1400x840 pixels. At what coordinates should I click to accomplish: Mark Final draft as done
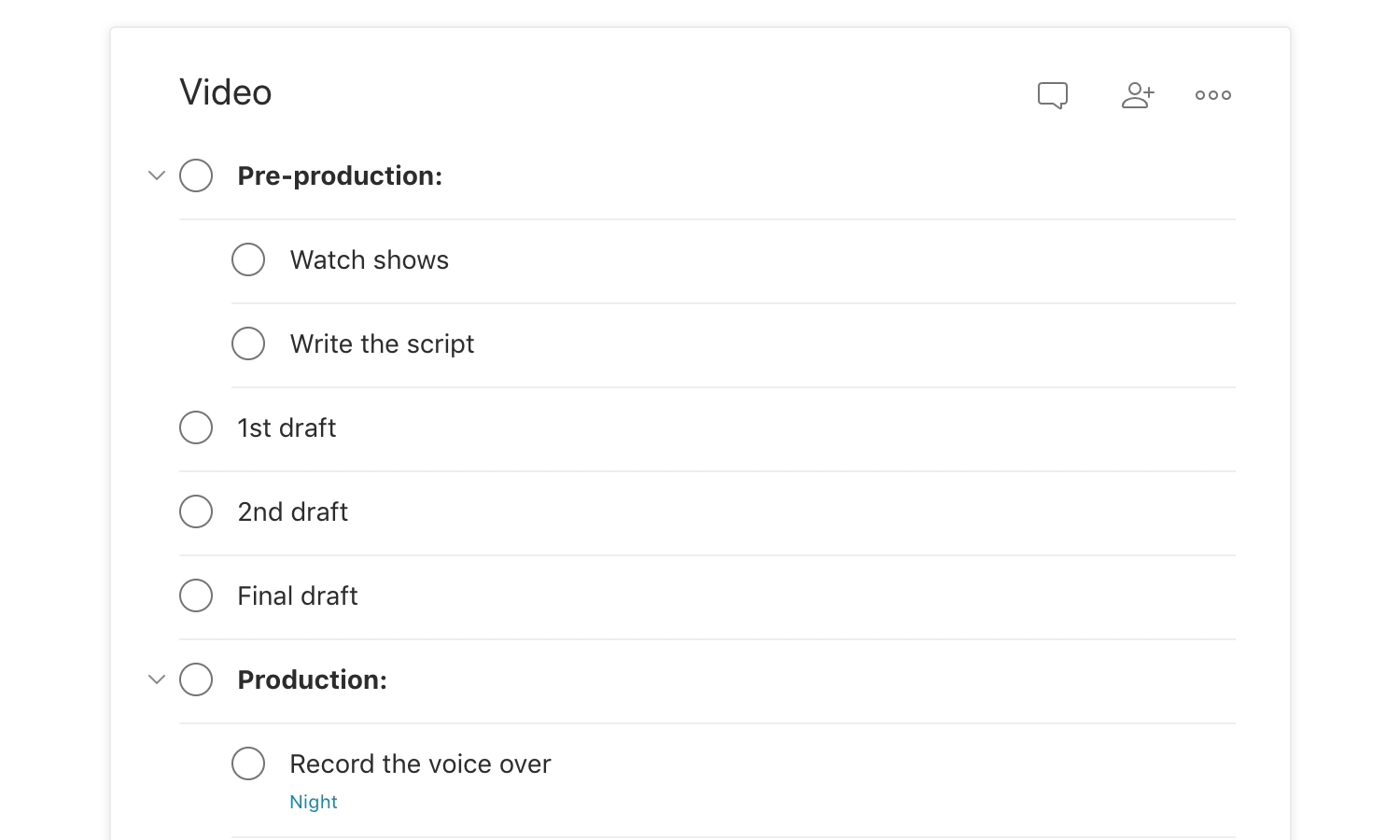coord(196,595)
